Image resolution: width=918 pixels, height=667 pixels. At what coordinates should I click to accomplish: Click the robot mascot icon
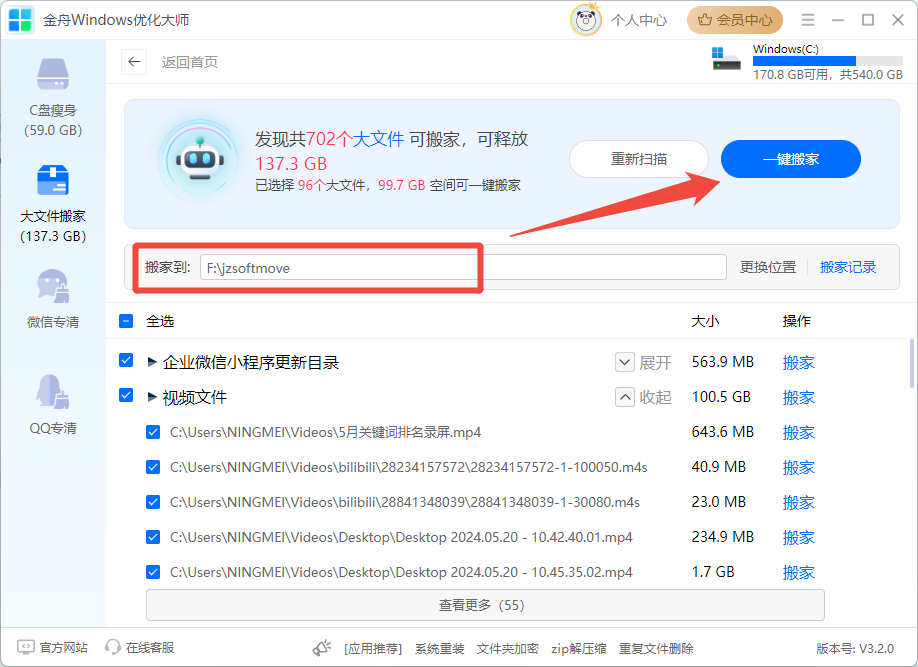coord(200,160)
